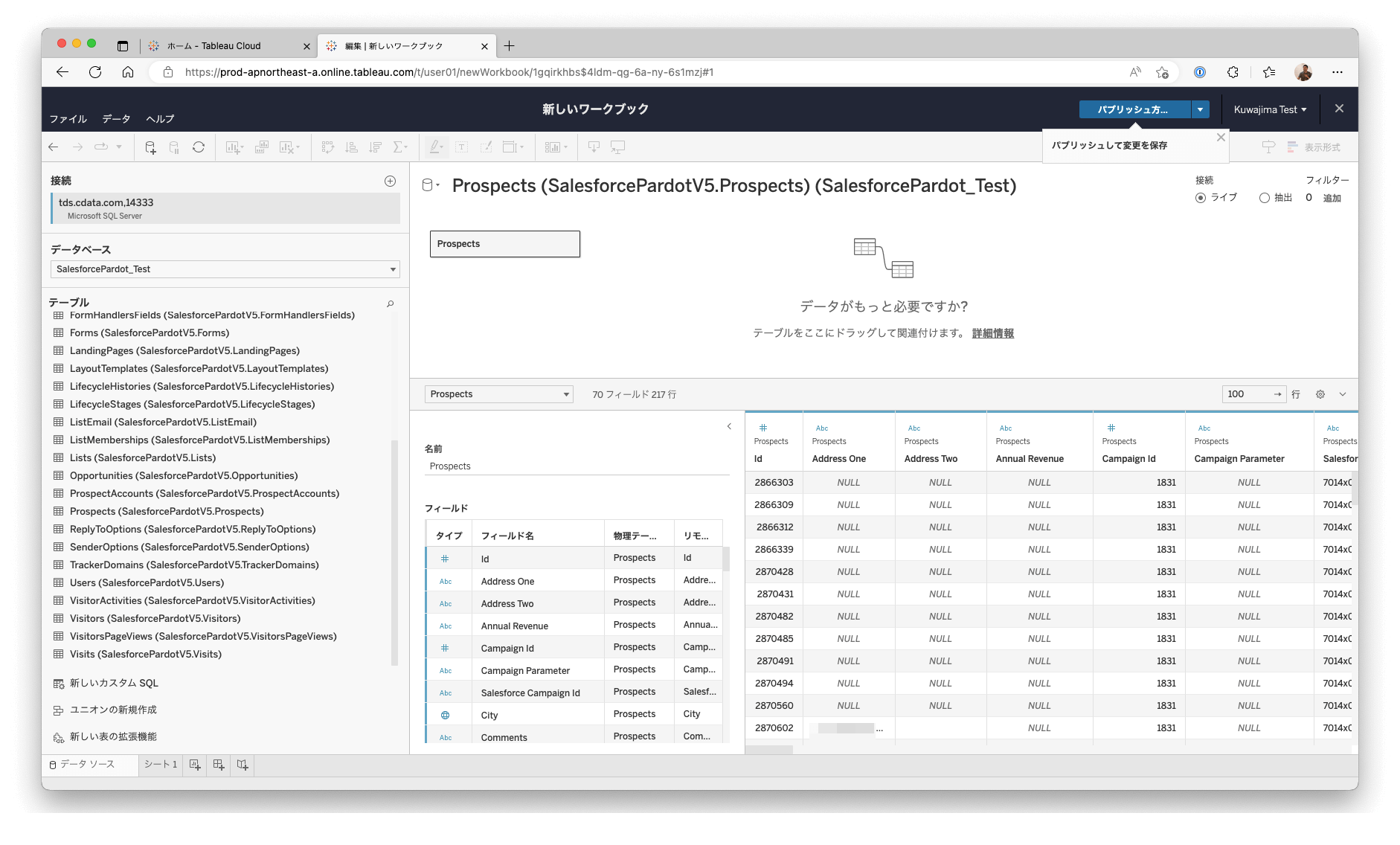Click the type icon of the City field

pos(445,715)
